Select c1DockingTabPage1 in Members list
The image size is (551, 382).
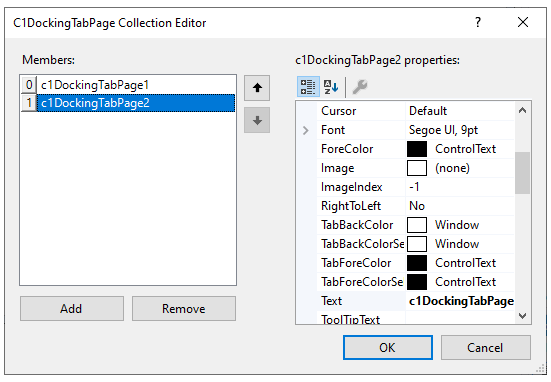coord(136,85)
